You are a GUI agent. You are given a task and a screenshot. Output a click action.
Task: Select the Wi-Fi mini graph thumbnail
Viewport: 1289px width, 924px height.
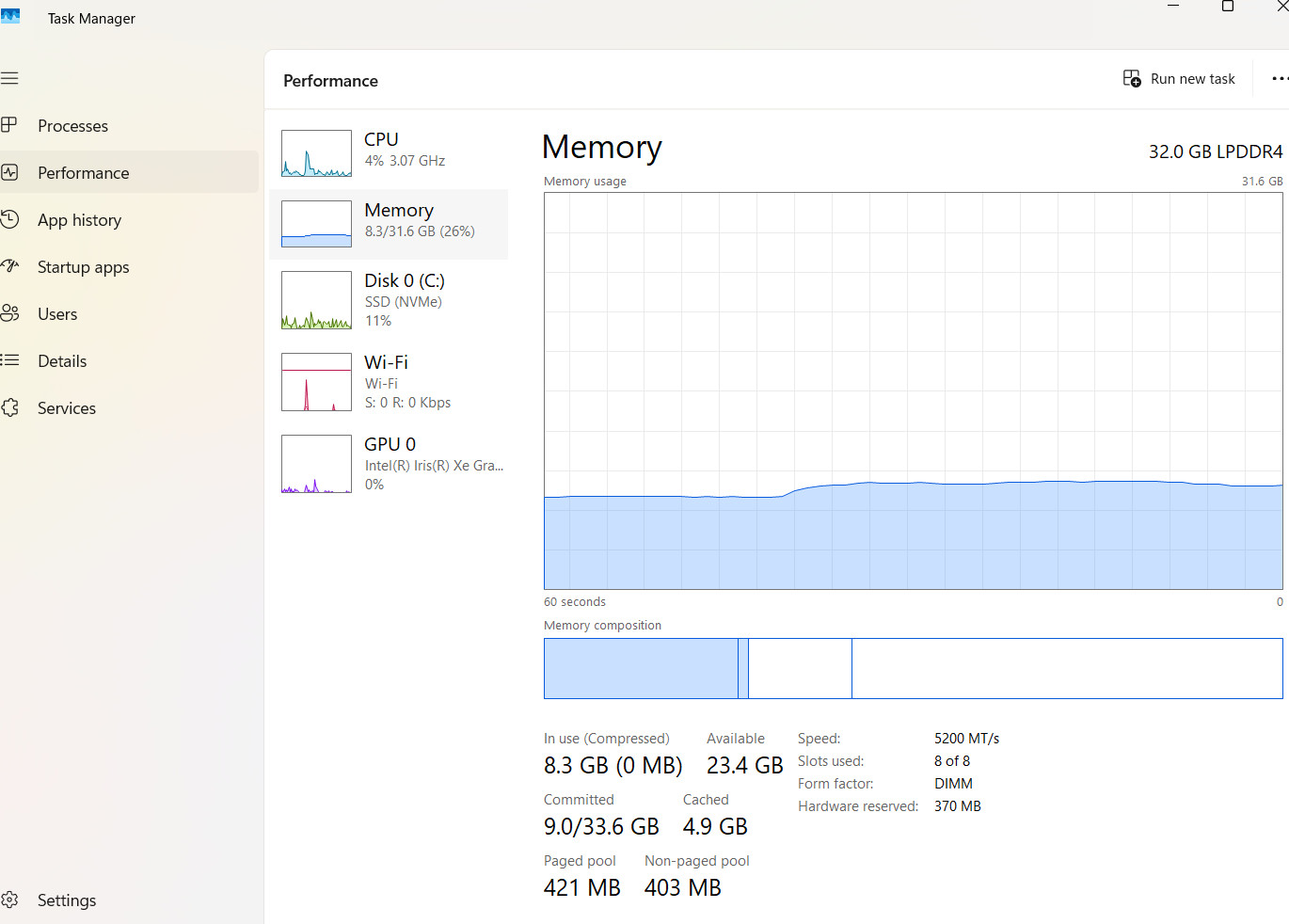[x=316, y=382]
